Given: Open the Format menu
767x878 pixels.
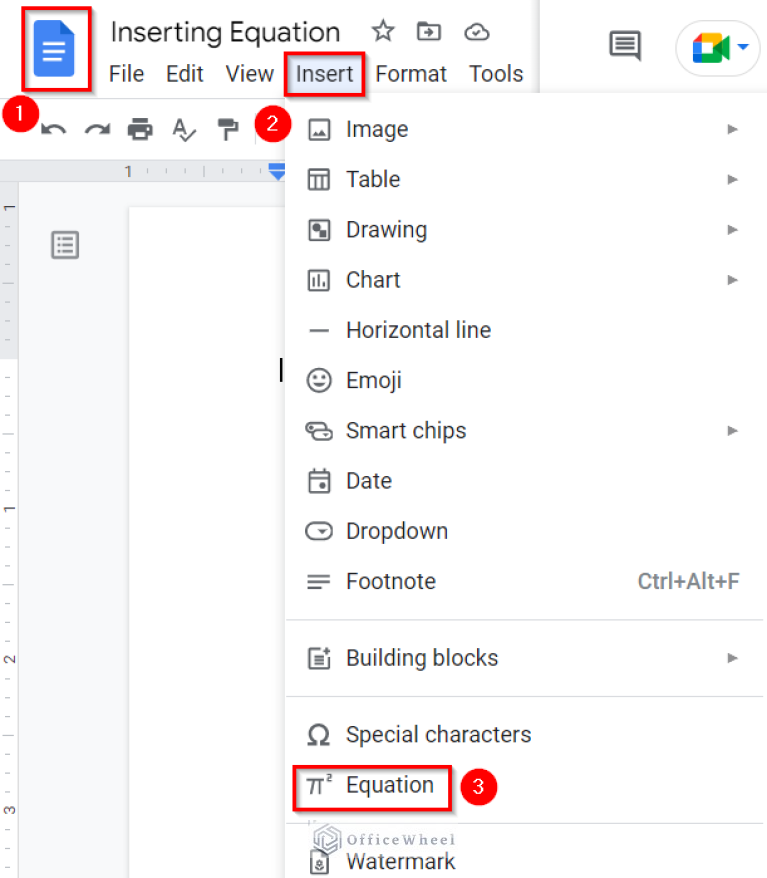Looking at the screenshot, I should tap(411, 73).
